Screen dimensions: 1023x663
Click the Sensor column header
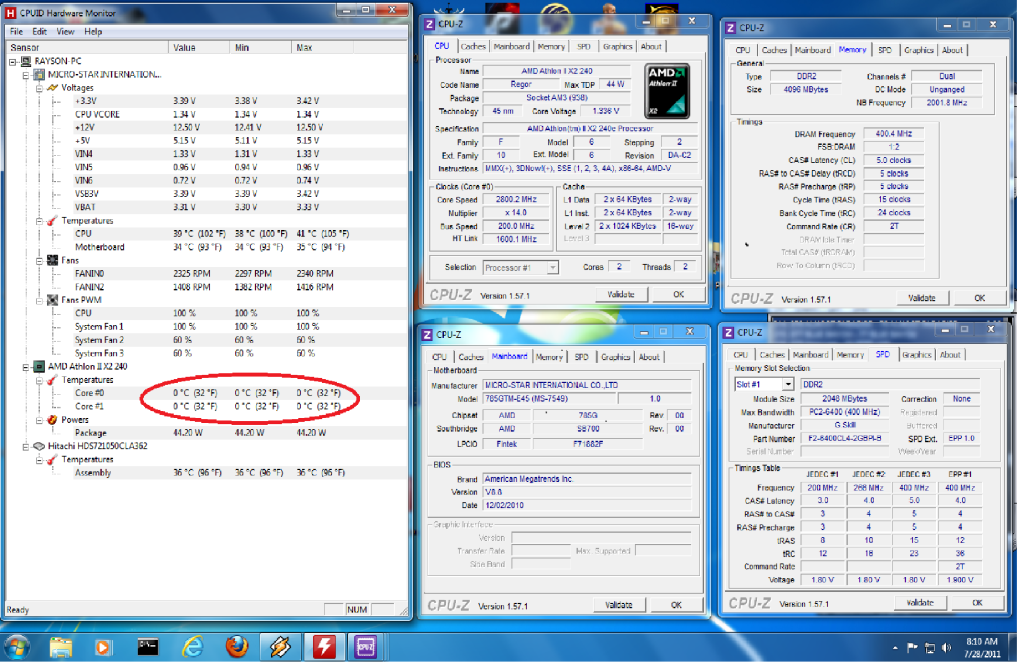click(87, 48)
